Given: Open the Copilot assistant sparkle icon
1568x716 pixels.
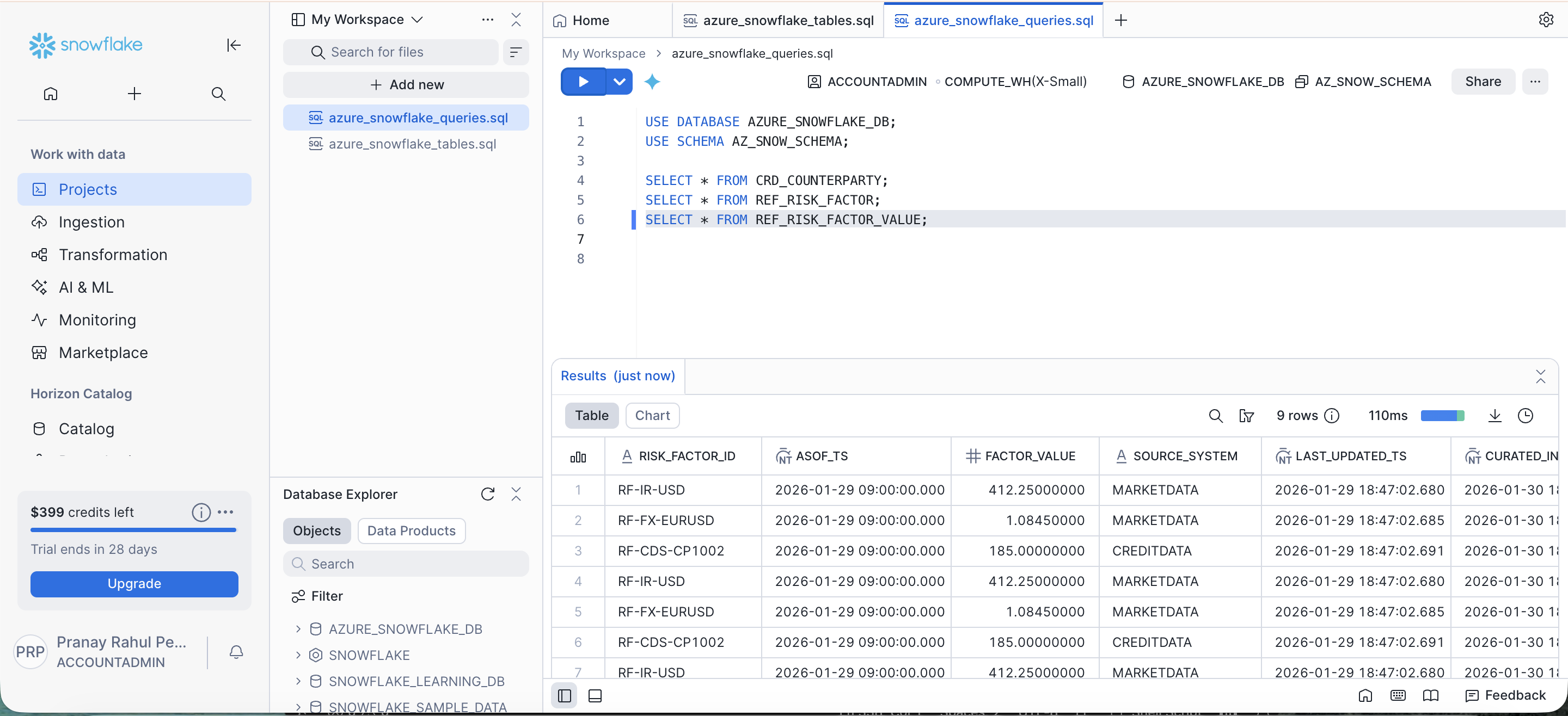Looking at the screenshot, I should [653, 81].
